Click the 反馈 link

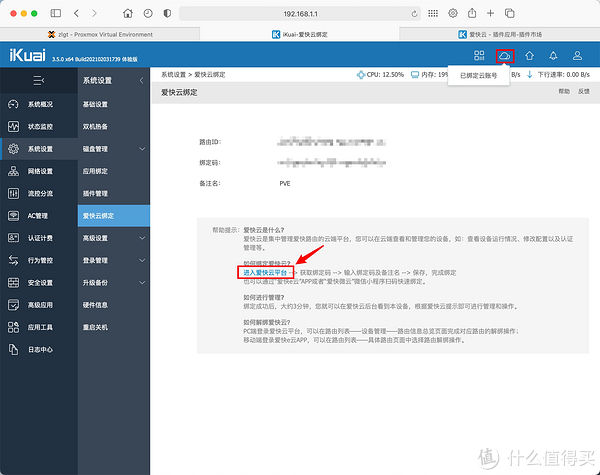tap(584, 91)
